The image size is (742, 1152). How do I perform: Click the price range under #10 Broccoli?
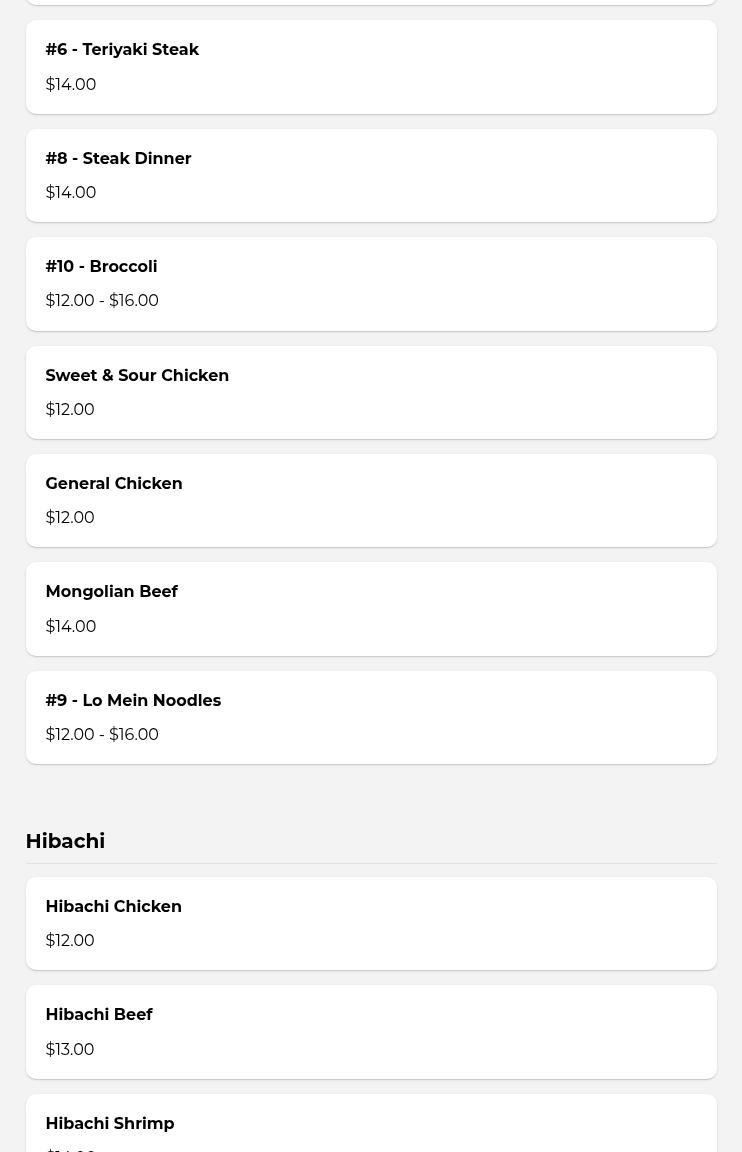[102, 301]
